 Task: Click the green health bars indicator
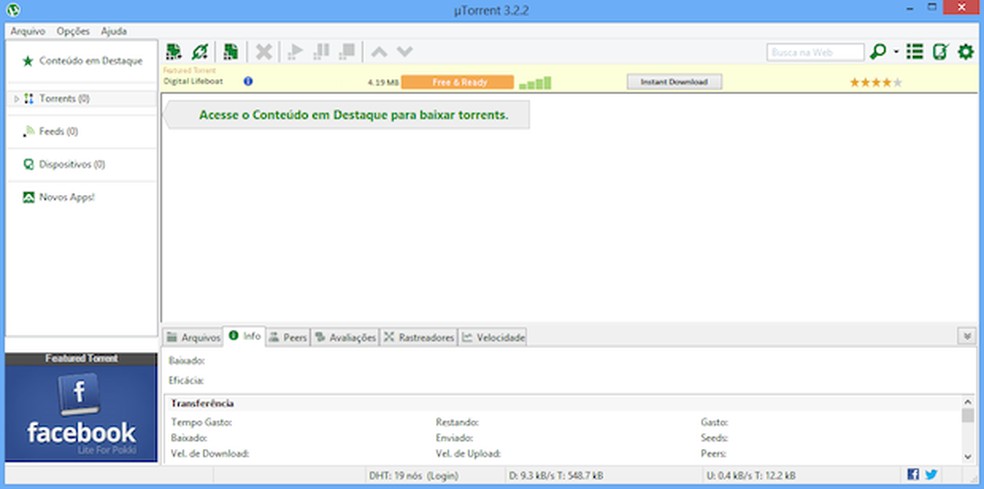pyautogui.click(x=535, y=83)
